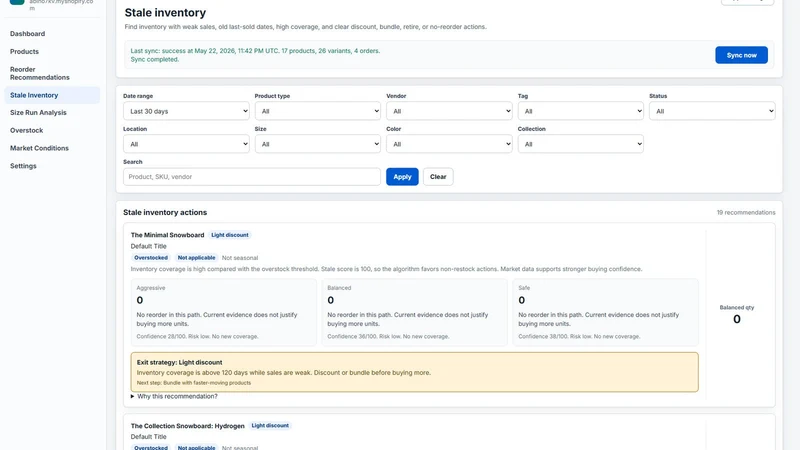Focus the Product, SKU, vendor search field
Image resolution: width=800 pixels, height=450 pixels.
[x=252, y=177]
